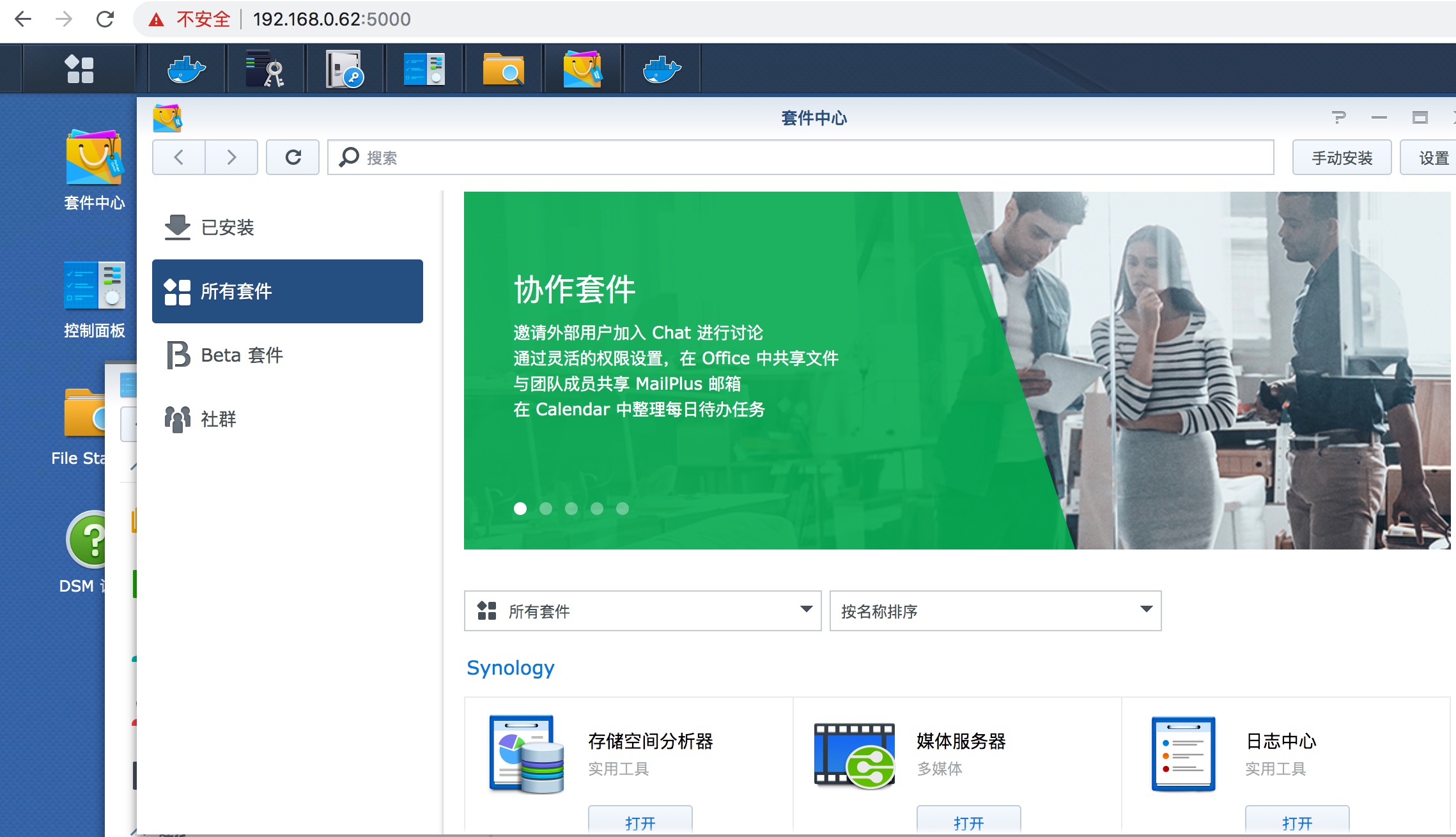Expand the 按名称排序 sort dropdown
The height and width of the screenshot is (837, 1456).
[x=996, y=611]
